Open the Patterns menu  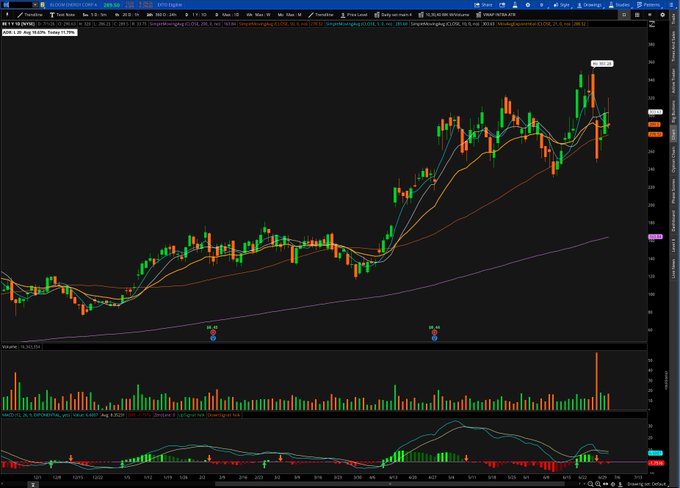(648, 5)
